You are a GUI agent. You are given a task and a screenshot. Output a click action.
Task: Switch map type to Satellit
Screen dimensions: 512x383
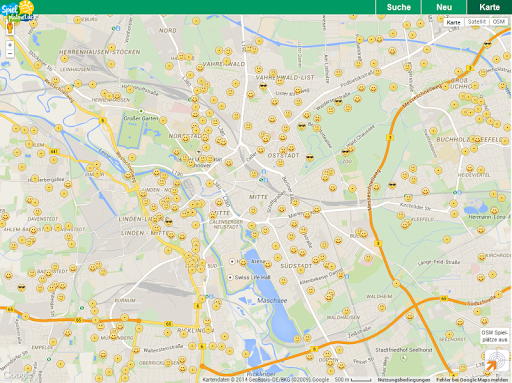pos(476,22)
